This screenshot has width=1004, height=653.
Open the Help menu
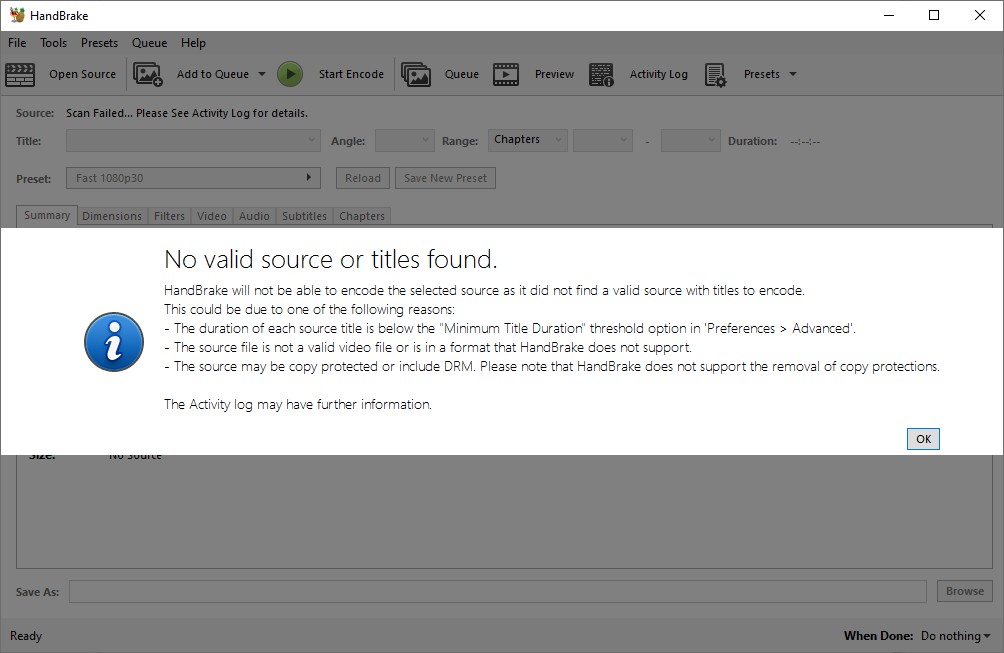(193, 43)
